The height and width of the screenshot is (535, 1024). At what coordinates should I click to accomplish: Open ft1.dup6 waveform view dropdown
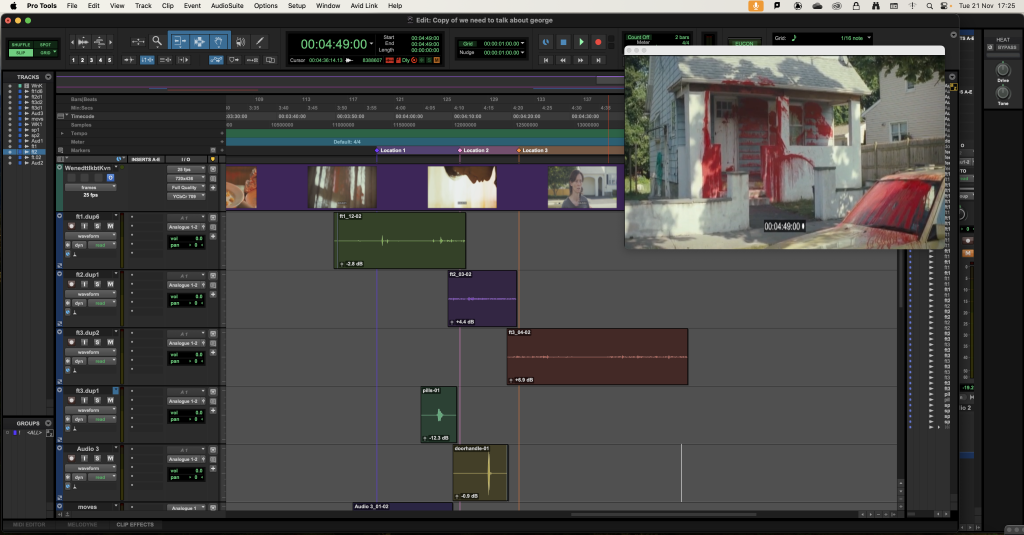[90, 236]
